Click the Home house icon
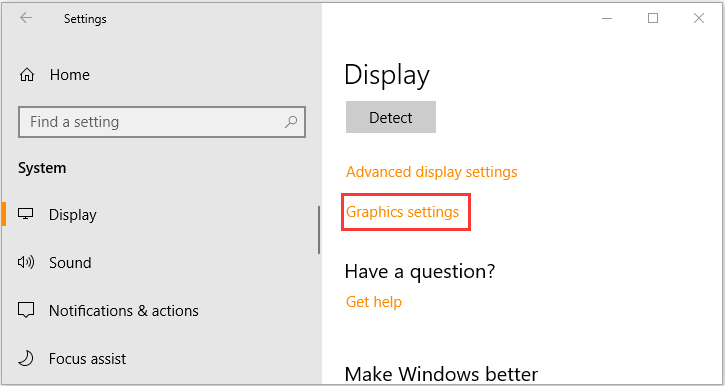This screenshot has width=725, height=386. click(x=27, y=74)
